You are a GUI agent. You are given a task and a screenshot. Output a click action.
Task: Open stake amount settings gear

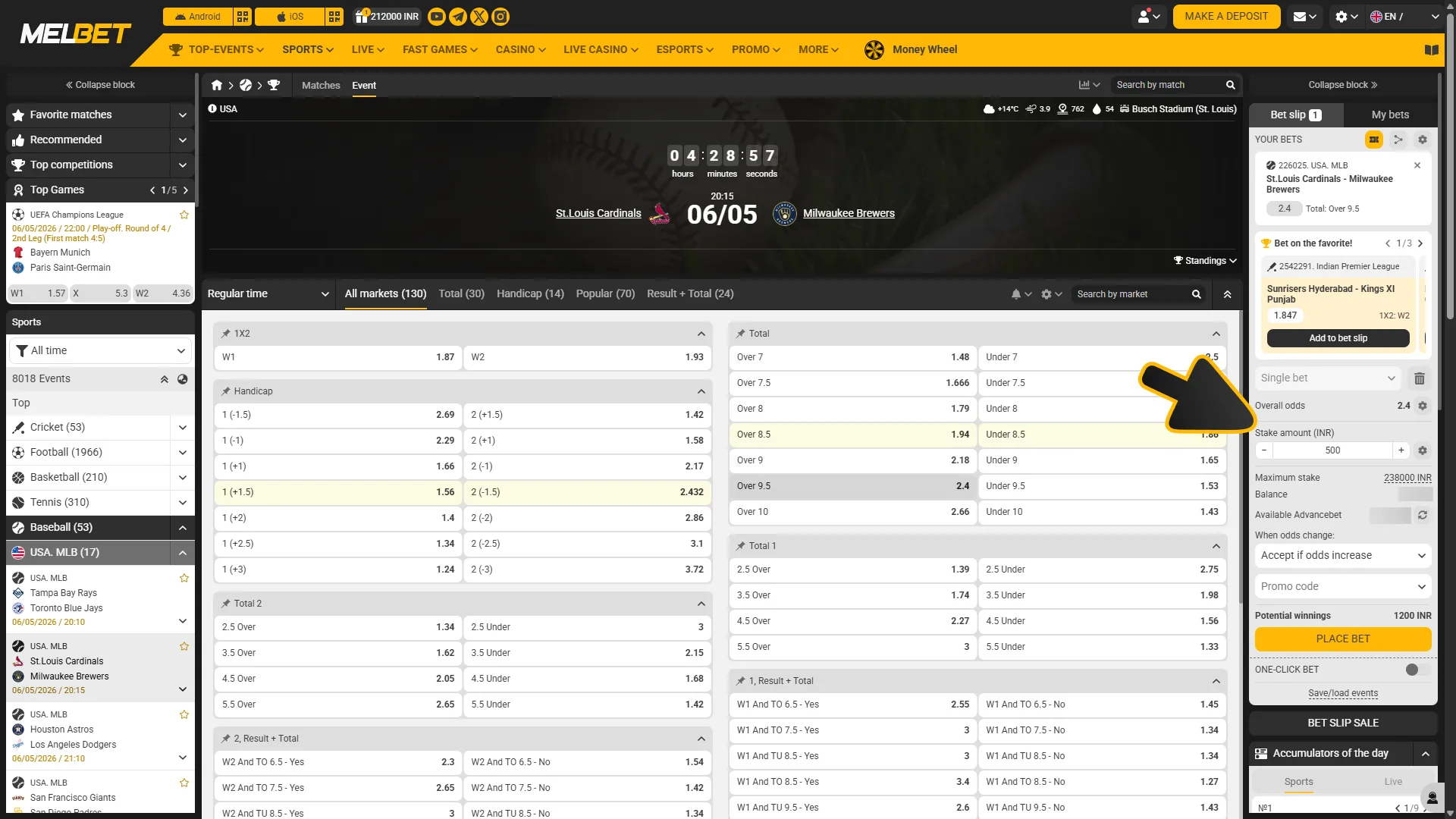click(1423, 450)
